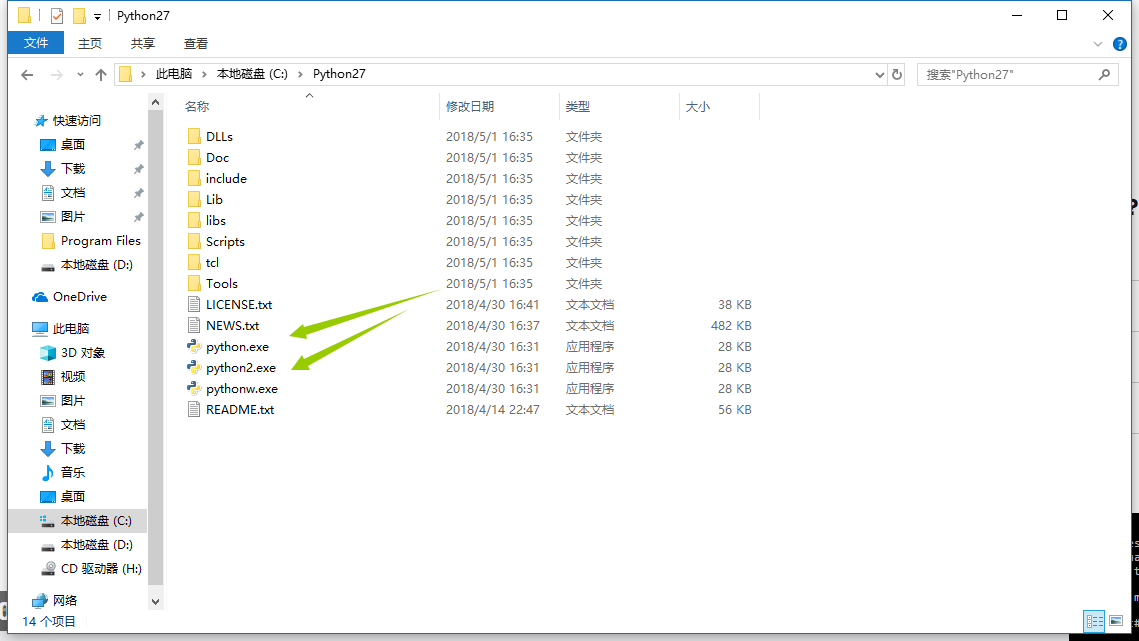Image resolution: width=1139 pixels, height=641 pixels.
Task: Select the NEWS.txt file icon
Action: coord(194,326)
